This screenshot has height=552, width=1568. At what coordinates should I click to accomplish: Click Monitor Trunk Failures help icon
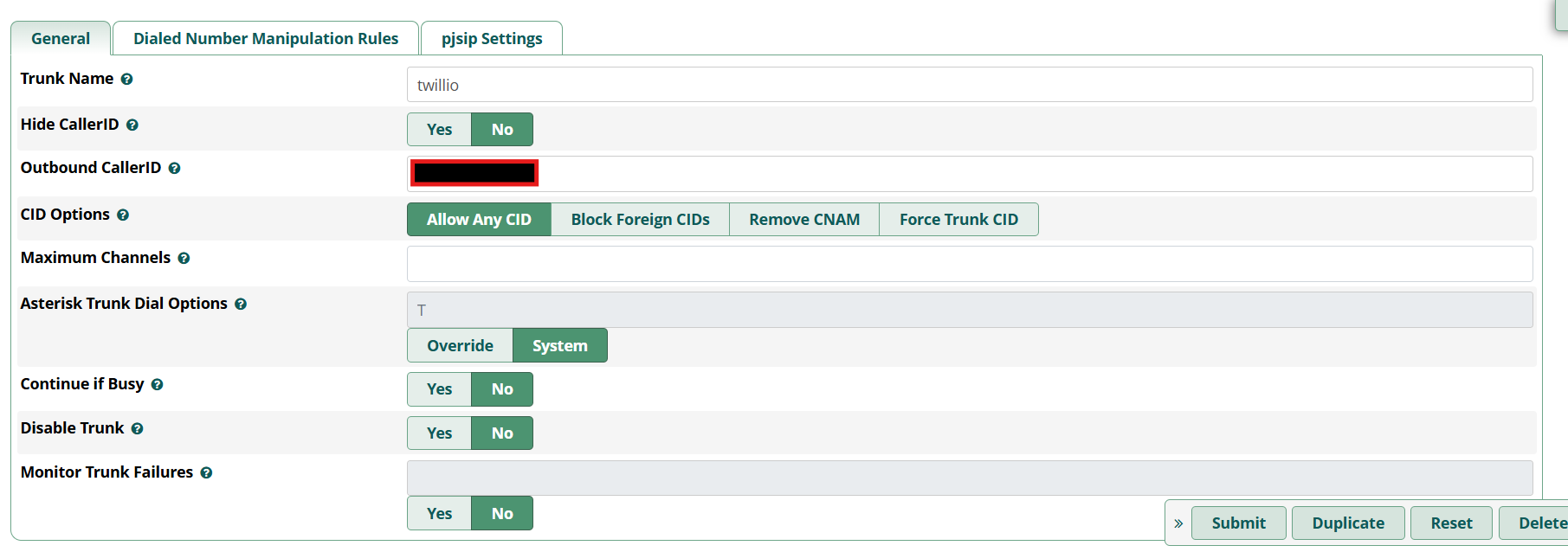pos(206,473)
